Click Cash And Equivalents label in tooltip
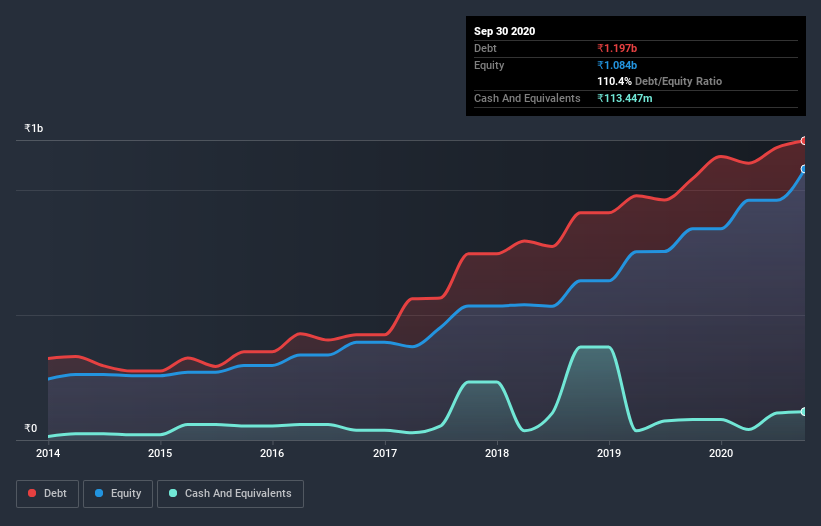Viewport: 821px width, 526px height. point(527,98)
